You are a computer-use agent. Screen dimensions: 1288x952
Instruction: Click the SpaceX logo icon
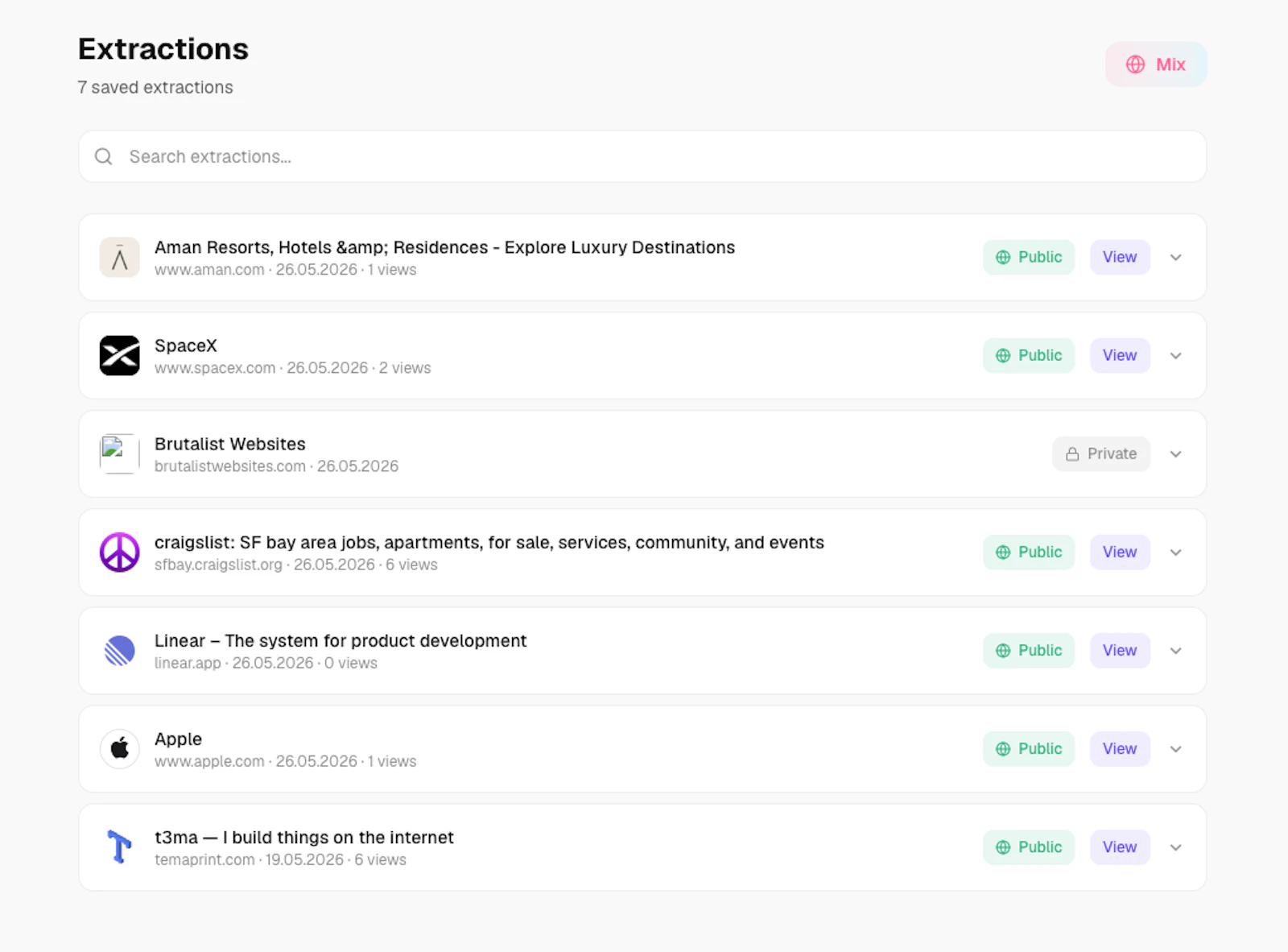(119, 356)
